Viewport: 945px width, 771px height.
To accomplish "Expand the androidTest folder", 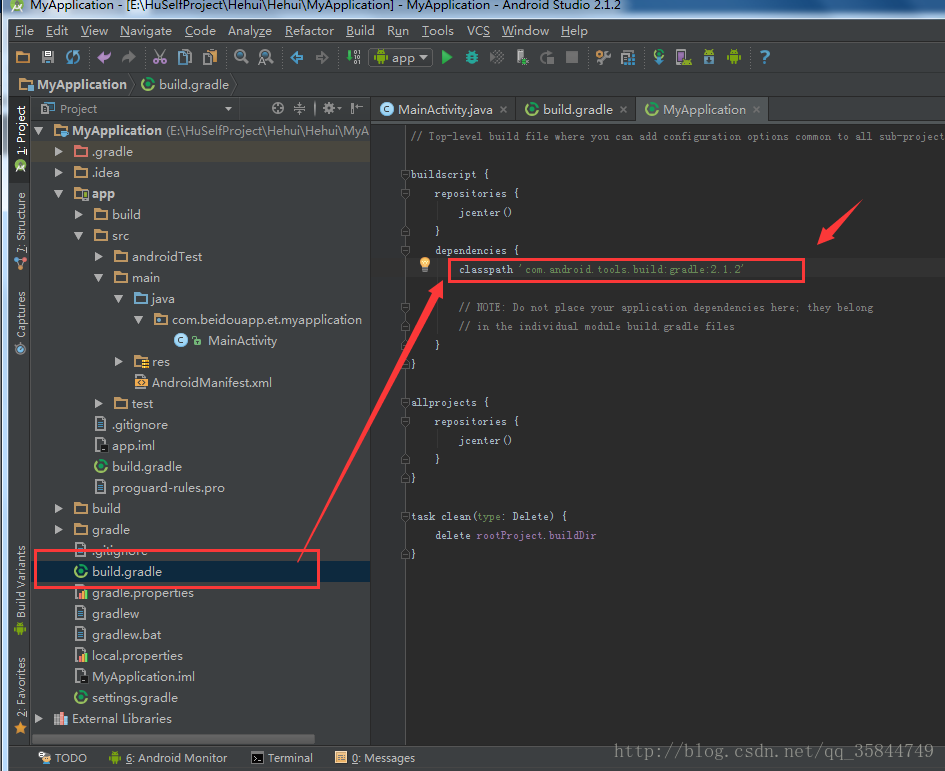I will click(x=99, y=257).
